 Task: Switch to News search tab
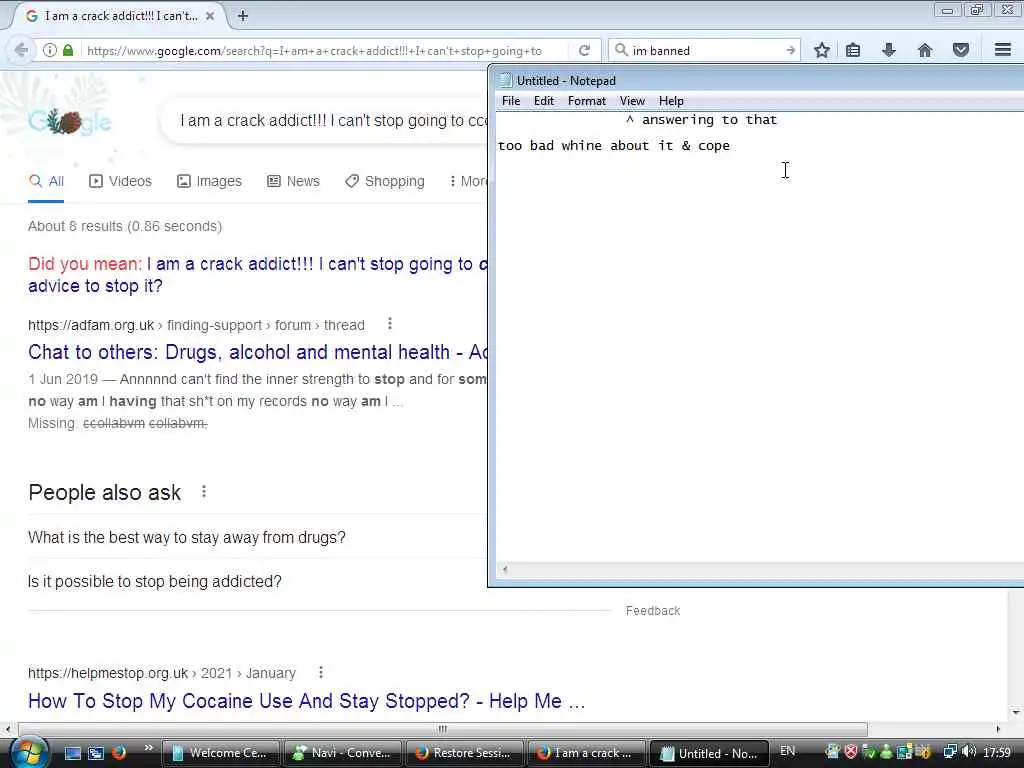click(x=293, y=181)
